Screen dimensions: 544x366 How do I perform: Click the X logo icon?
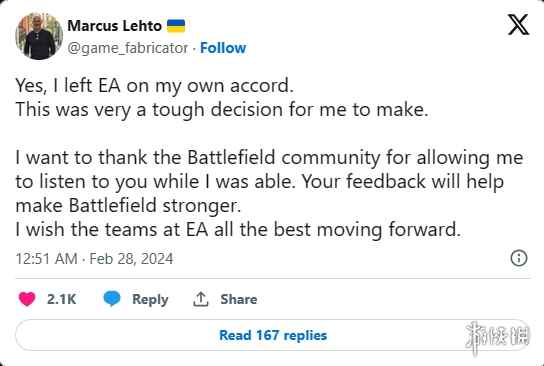(518, 25)
